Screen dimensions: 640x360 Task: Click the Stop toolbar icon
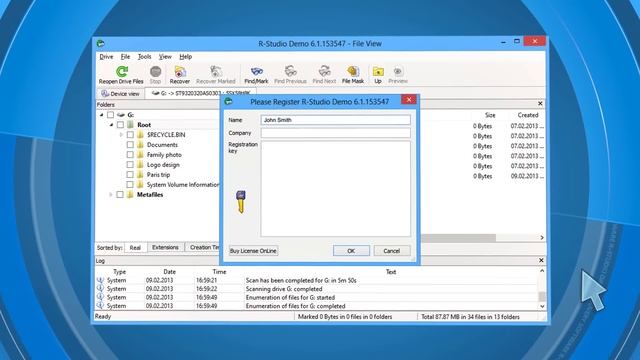(x=156, y=72)
